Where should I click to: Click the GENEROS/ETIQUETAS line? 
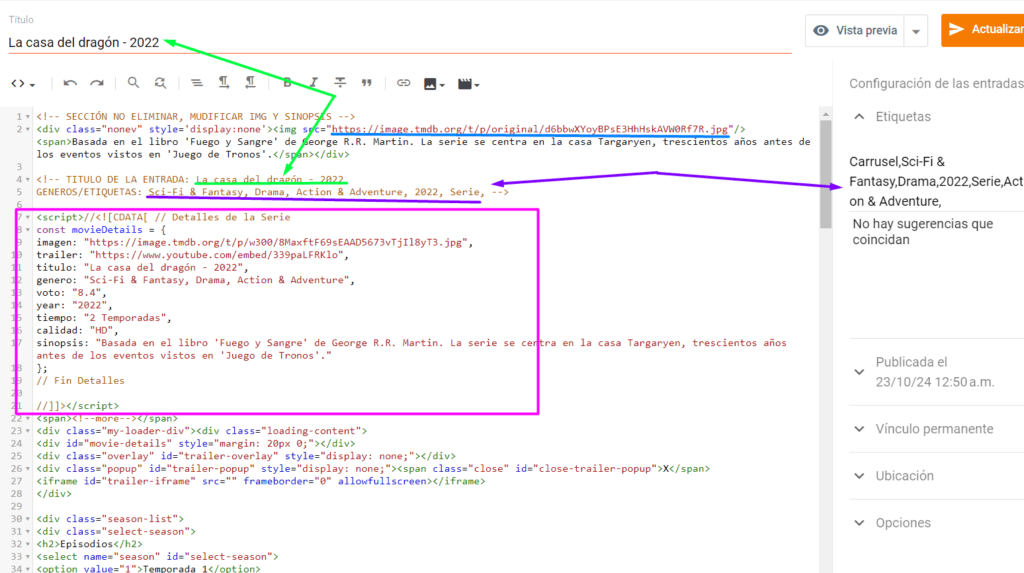(x=272, y=192)
